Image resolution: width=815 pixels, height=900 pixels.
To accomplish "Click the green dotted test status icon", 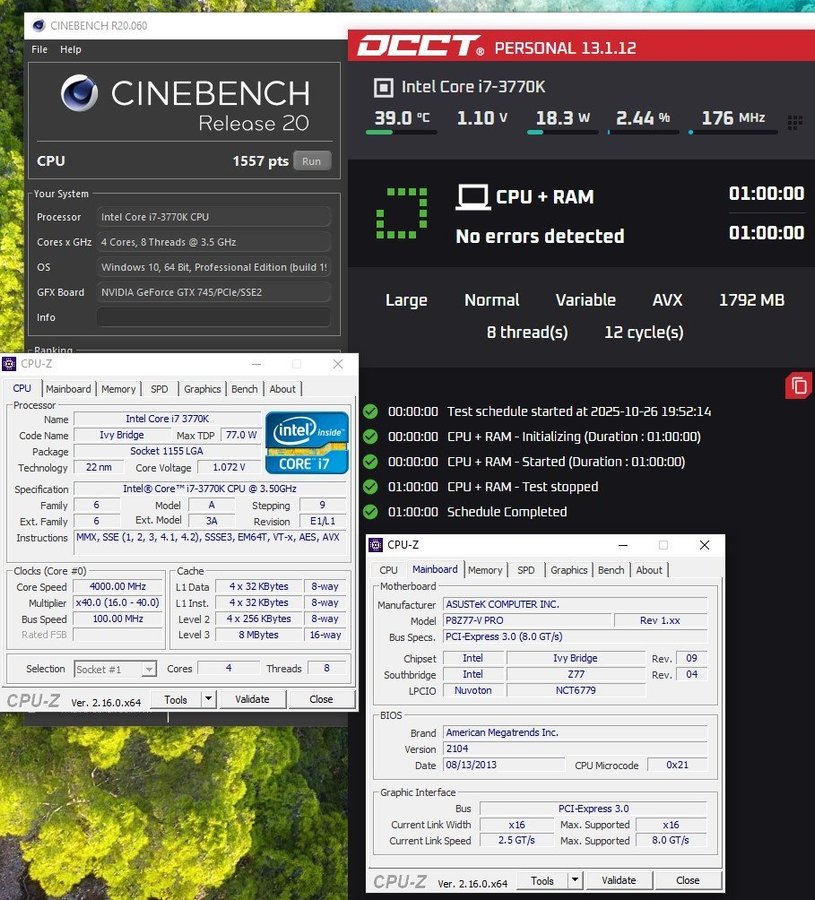I will [400, 214].
